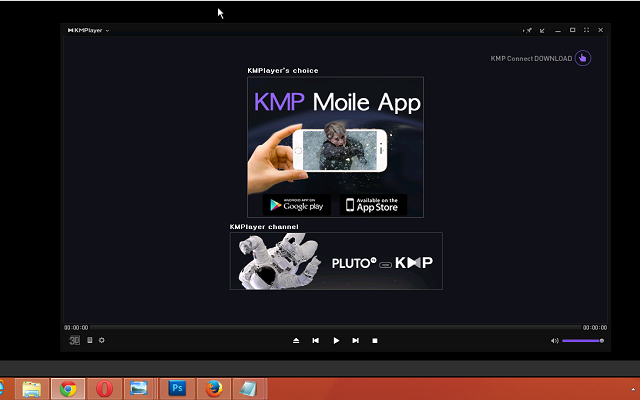Image resolution: width=640 pixels, height=400 pixels.
Task: Open a file with the eject icon
Action: click(x=296, y=341)
